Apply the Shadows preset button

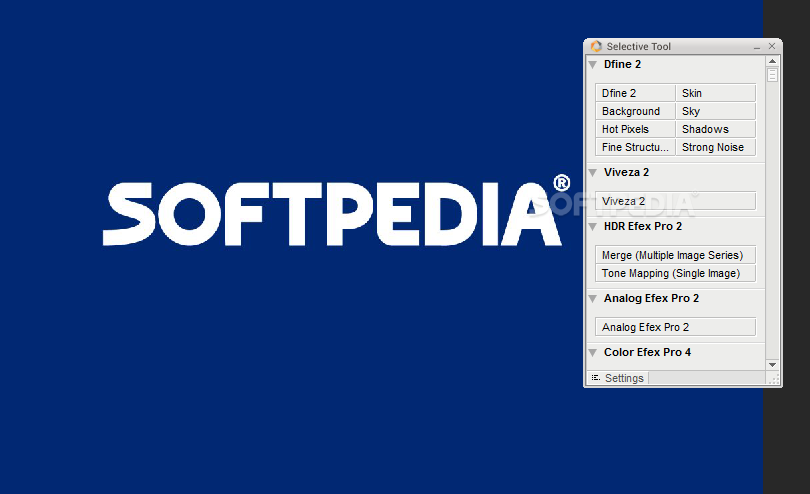[716, 129]
